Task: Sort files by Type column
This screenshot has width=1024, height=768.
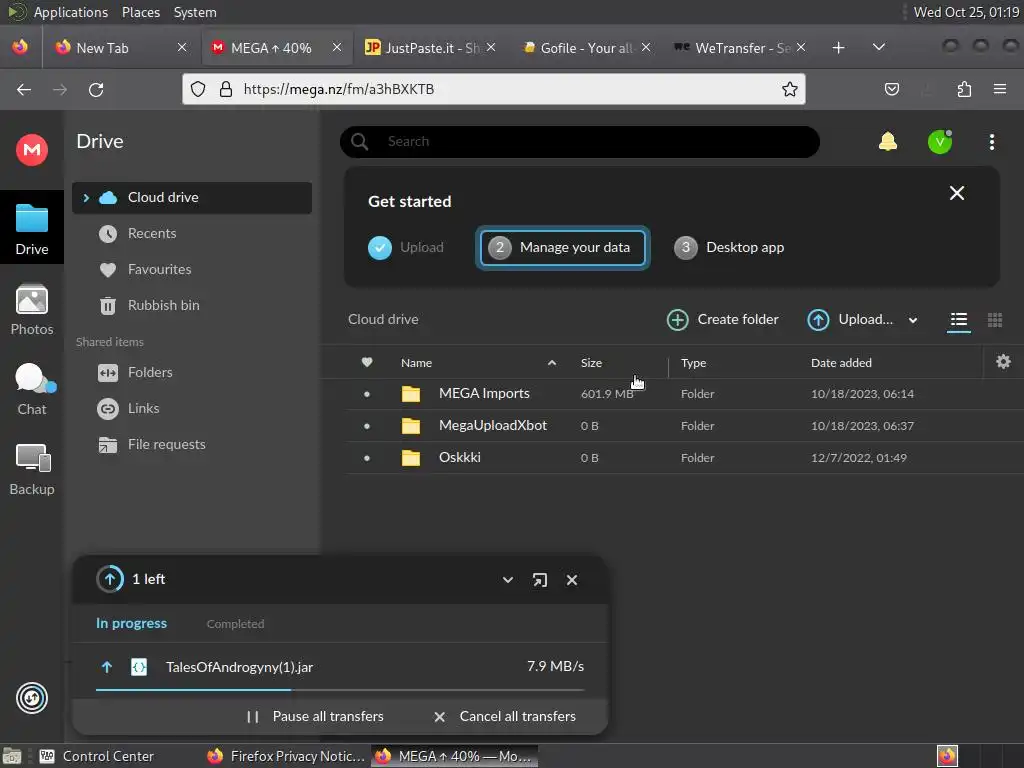Action: 693,362
